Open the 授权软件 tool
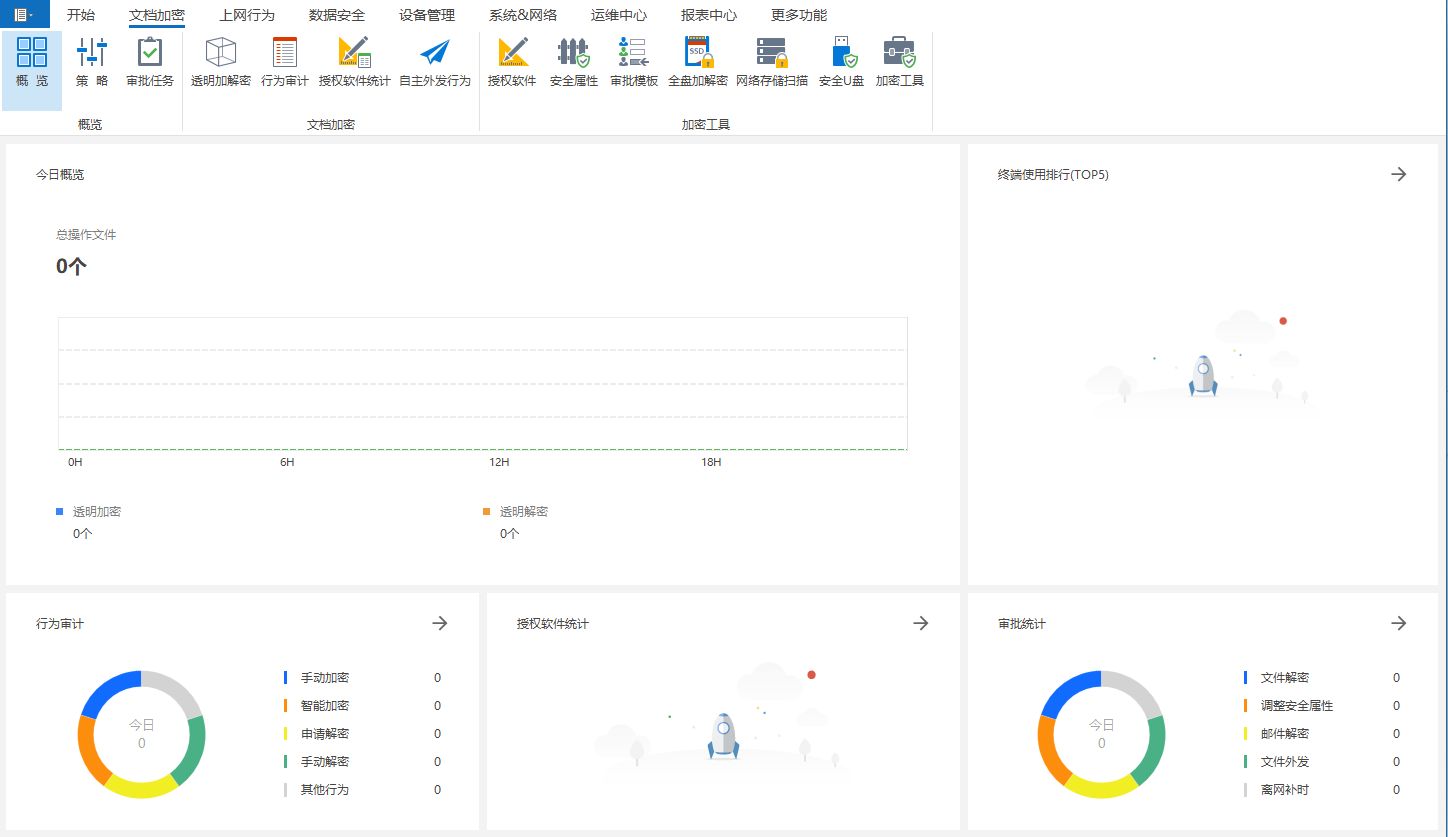Image resolution: width=1448 pixels, height=837 pixels. (512, 63)
